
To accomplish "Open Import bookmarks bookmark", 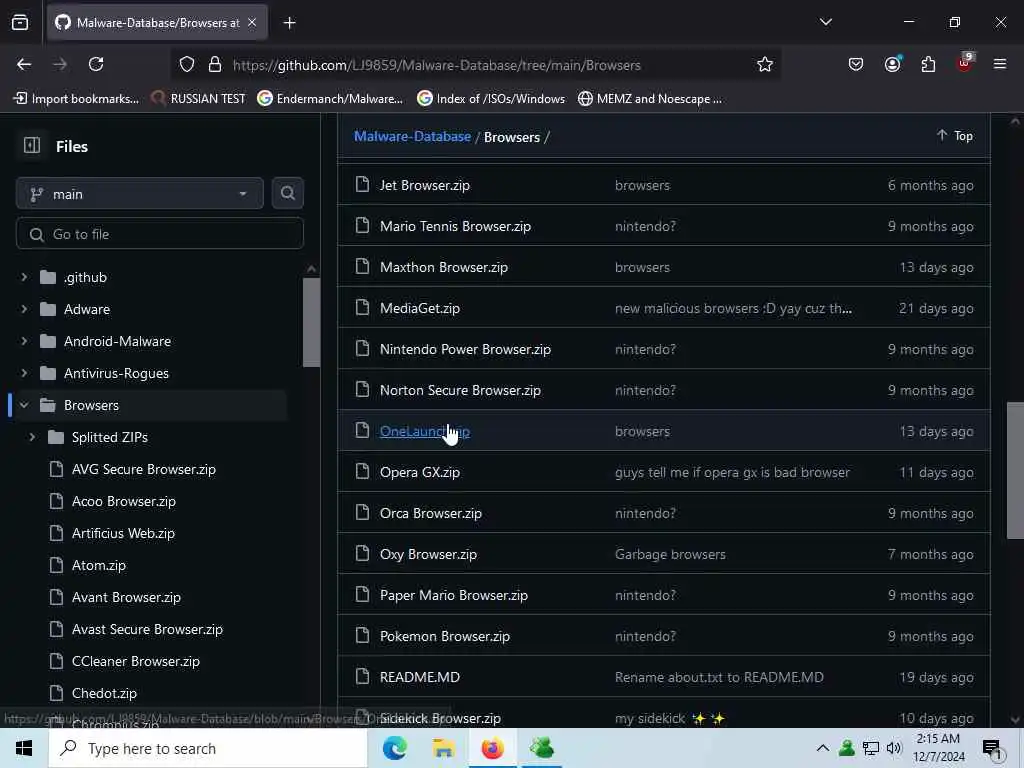I will [x=76, y=99].
